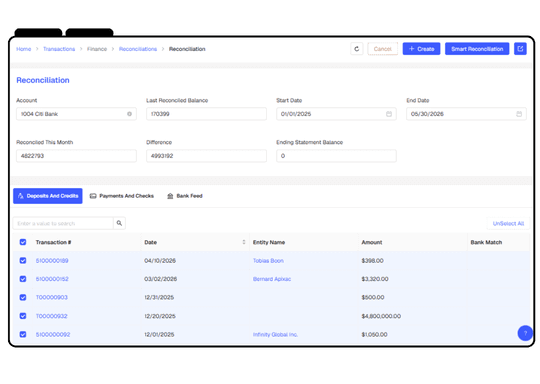This screenshot has height=384, width=540.
Task: Click the $500.00 amount cell
Action: [x=373, y=297]
